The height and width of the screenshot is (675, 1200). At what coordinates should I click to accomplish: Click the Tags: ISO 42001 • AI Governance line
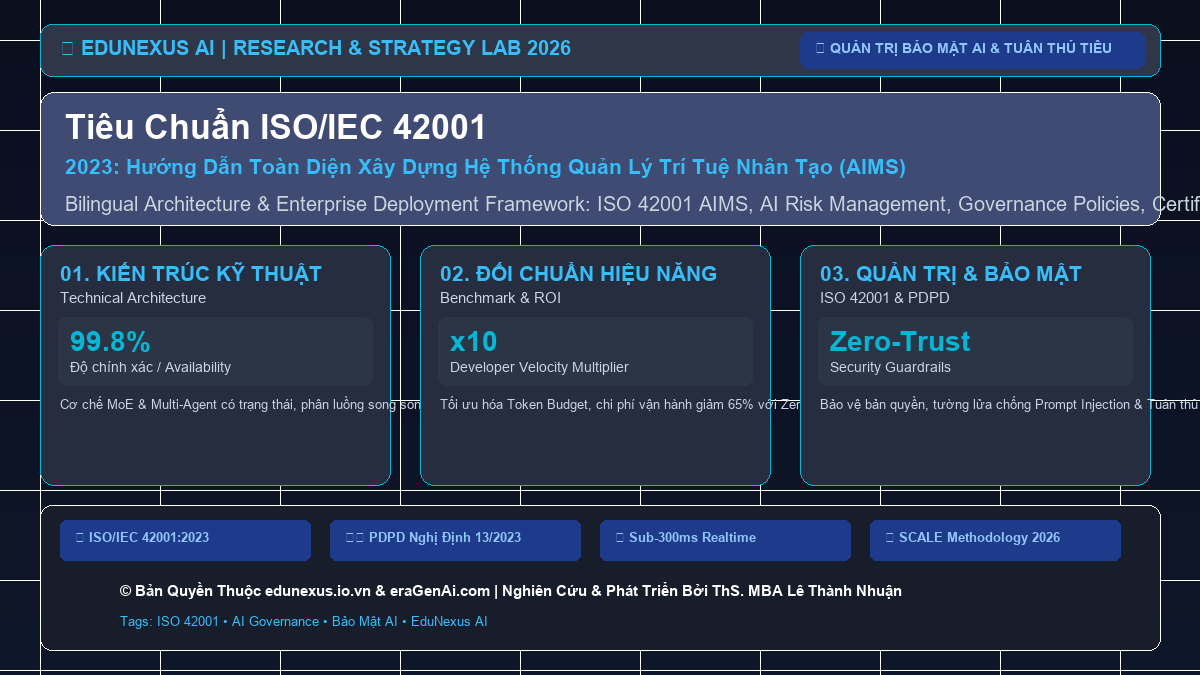pos(304,621)
